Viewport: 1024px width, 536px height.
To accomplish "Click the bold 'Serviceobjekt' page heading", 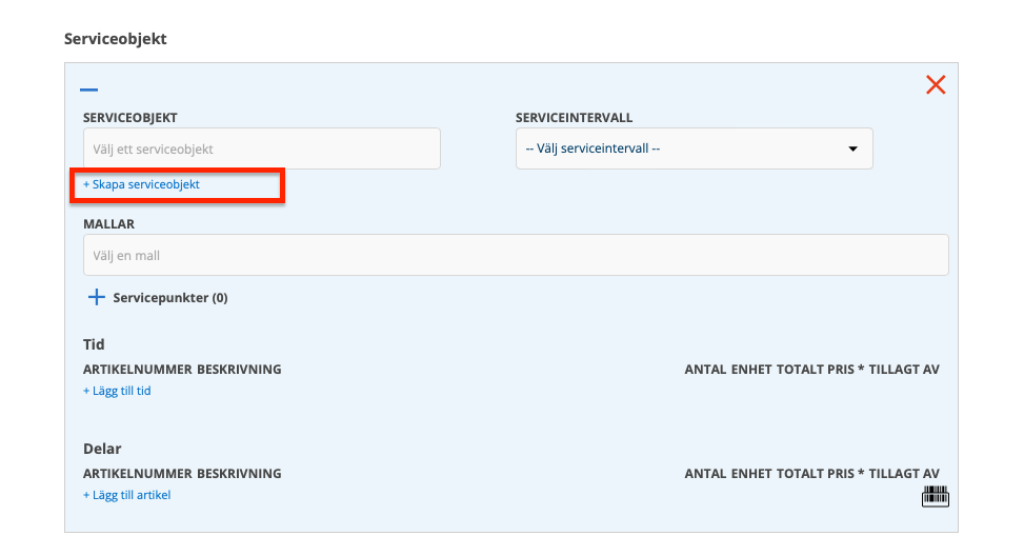I will click(x=115, y=39).
